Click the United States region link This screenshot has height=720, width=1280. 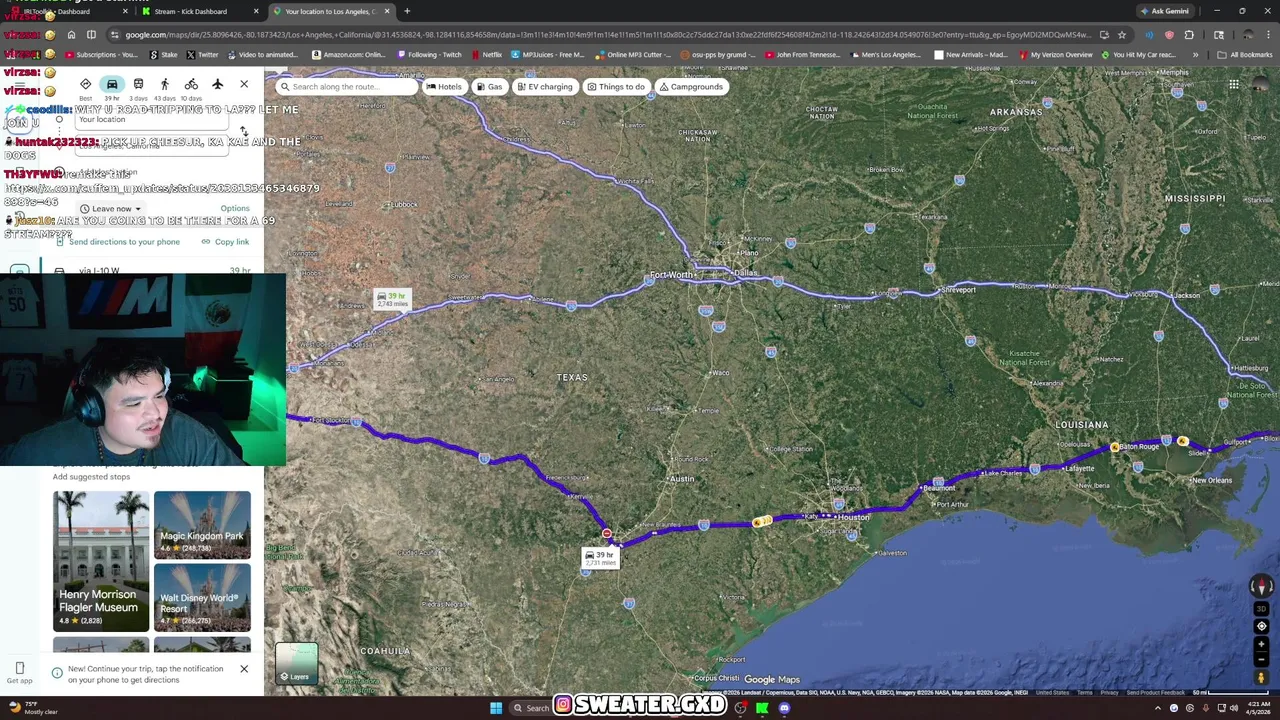click(1052, 692)
